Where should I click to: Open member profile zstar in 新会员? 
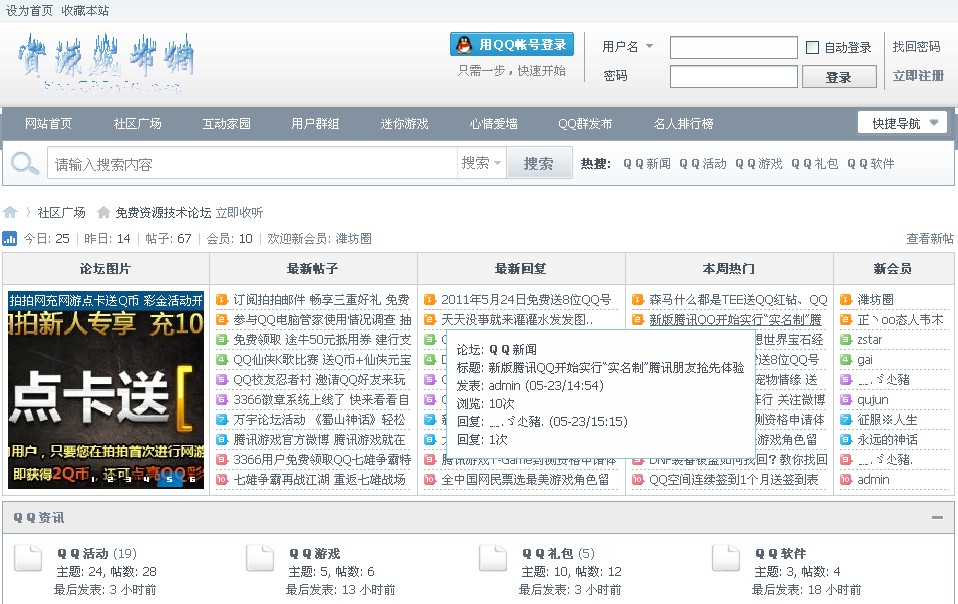pos(869,340)
